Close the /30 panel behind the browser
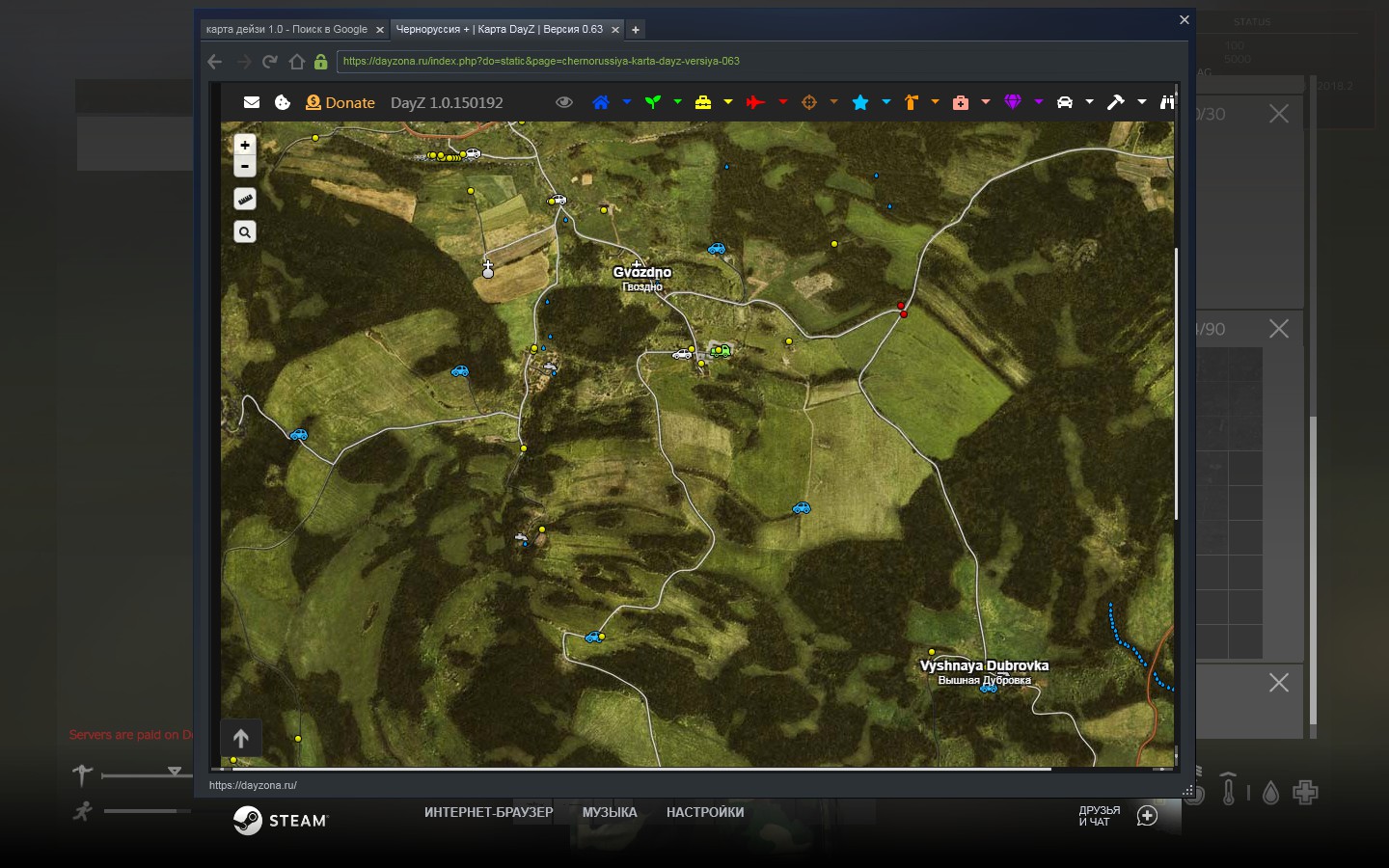The height and width of the screenshot is (868, 1389). pos(1279,114)
